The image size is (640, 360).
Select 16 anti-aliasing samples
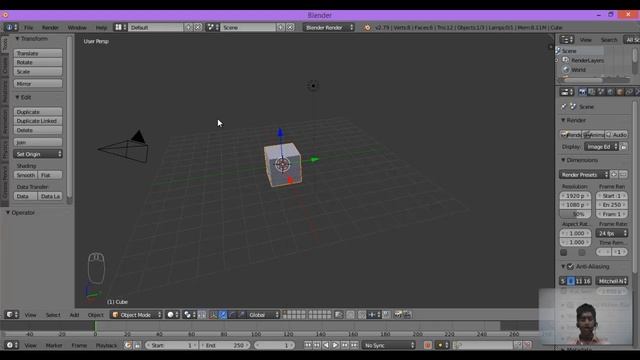pyautogui.click(x=587, y=281)
